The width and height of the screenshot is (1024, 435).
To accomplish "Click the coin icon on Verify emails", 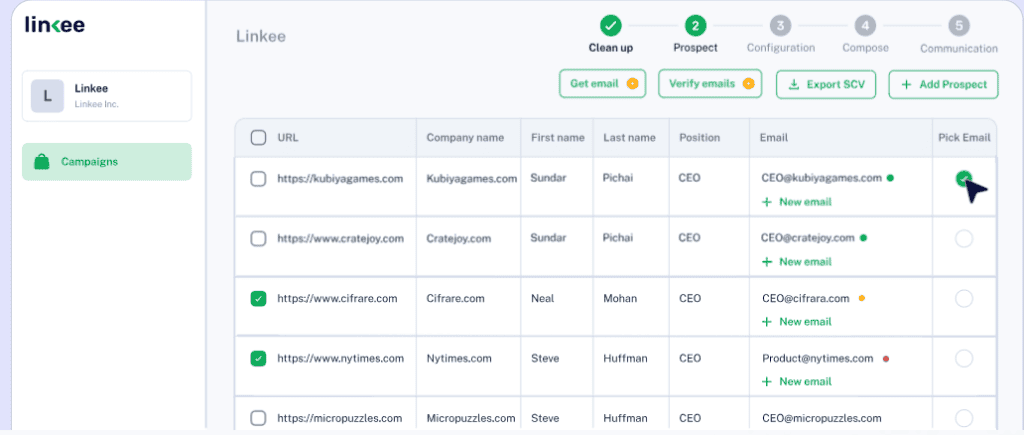I will (x=748, y=84).
